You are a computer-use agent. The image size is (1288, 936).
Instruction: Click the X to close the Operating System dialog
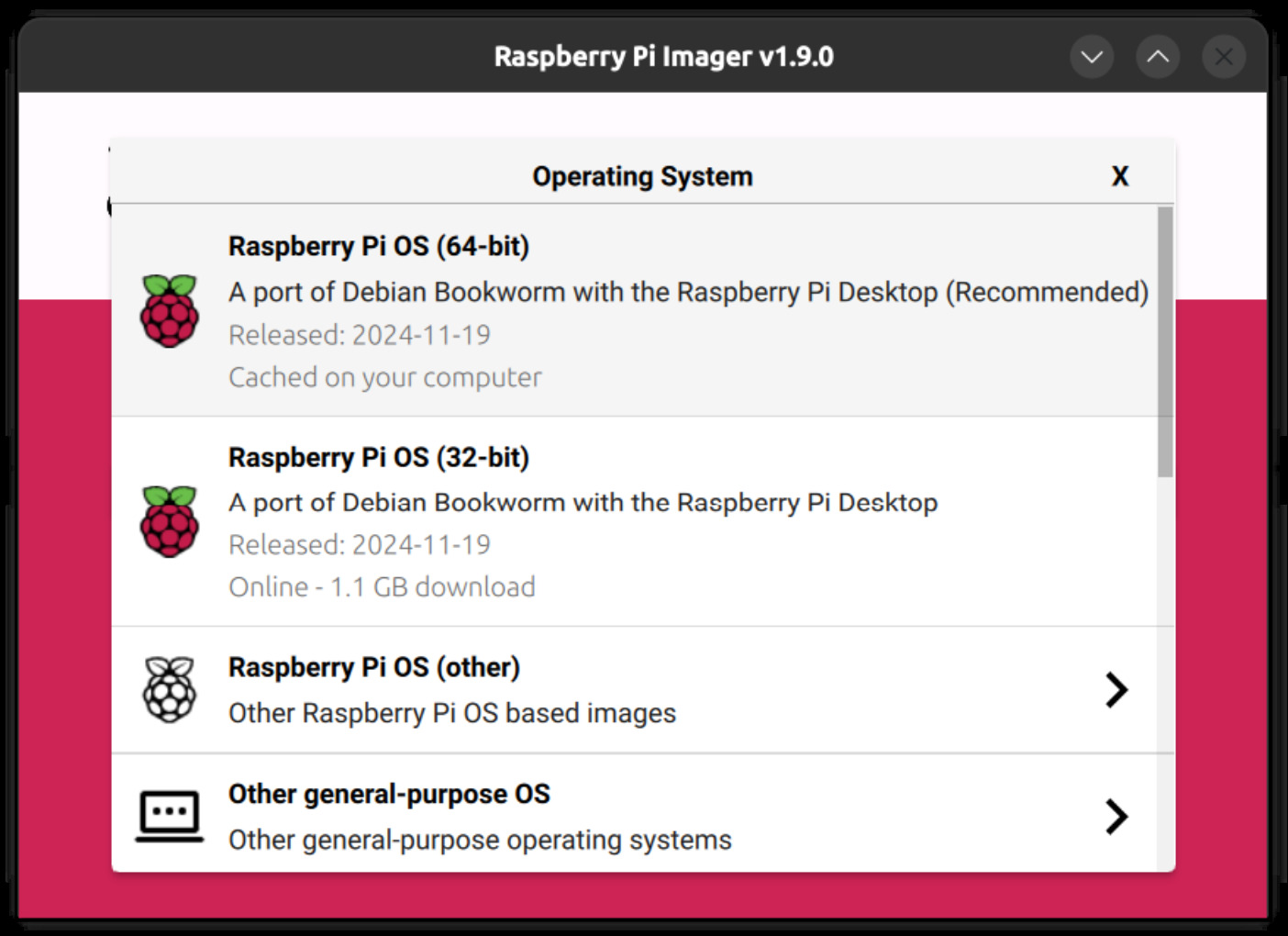click(1120, 175)
